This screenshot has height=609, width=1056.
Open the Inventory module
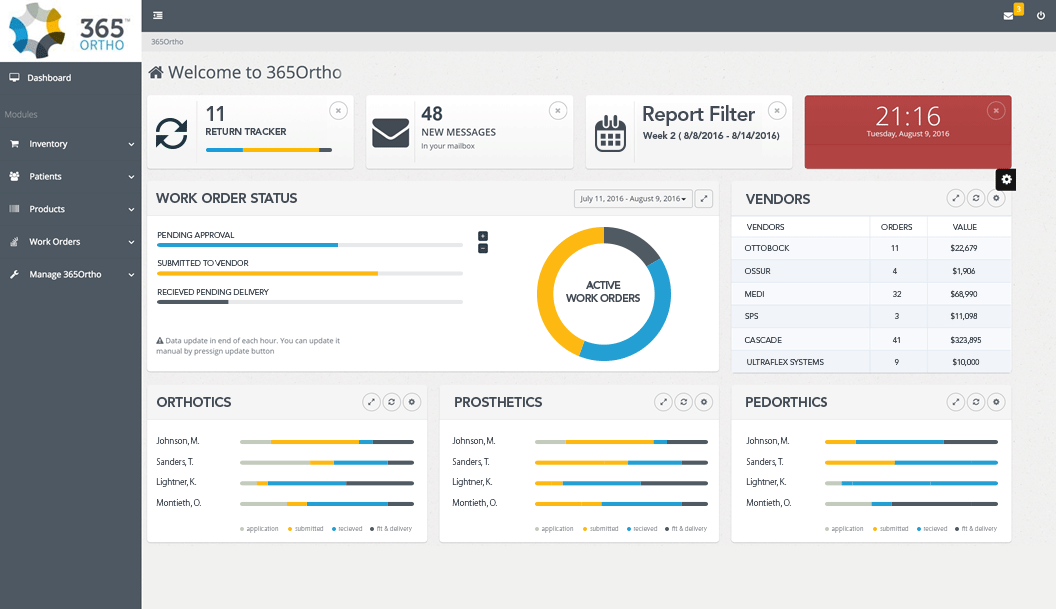tap(71, 143)
